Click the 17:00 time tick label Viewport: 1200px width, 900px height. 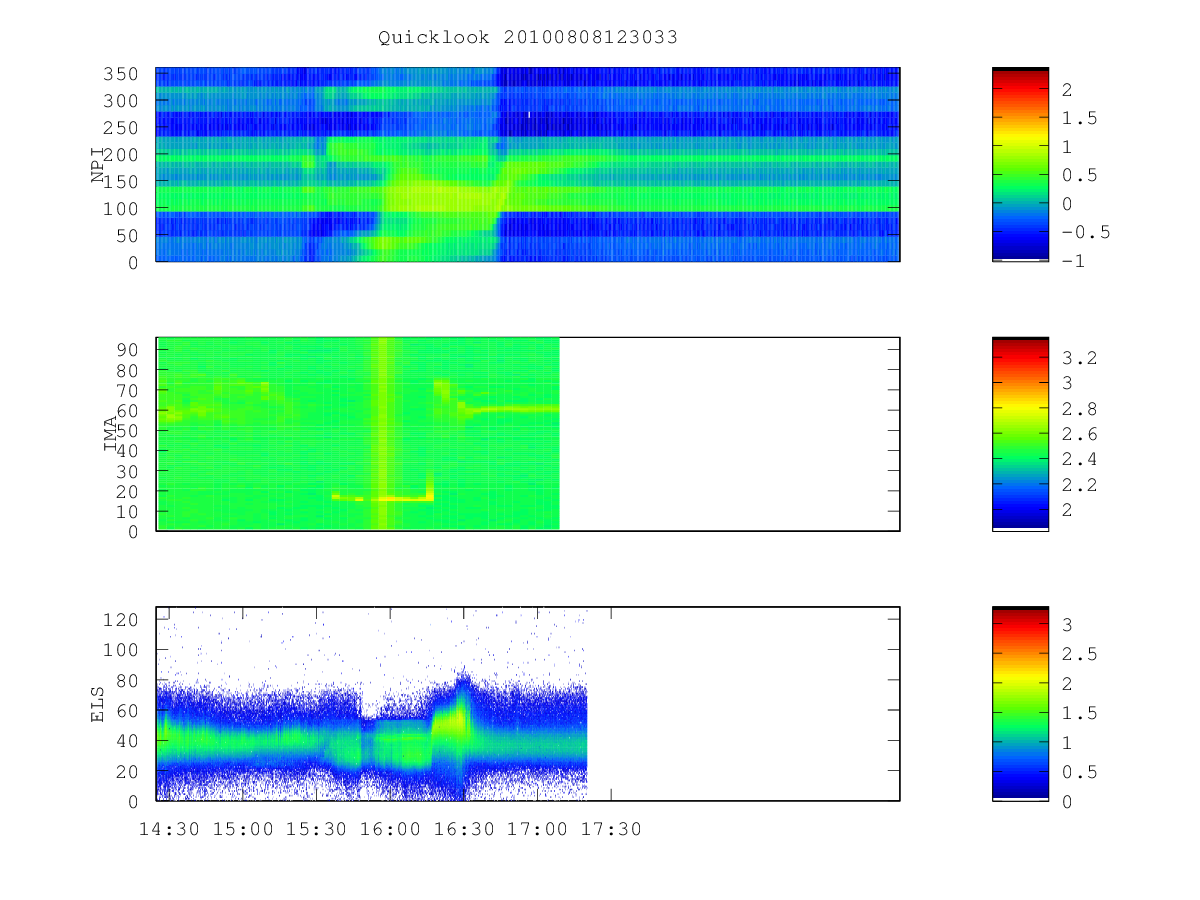[x=537, y=829]
